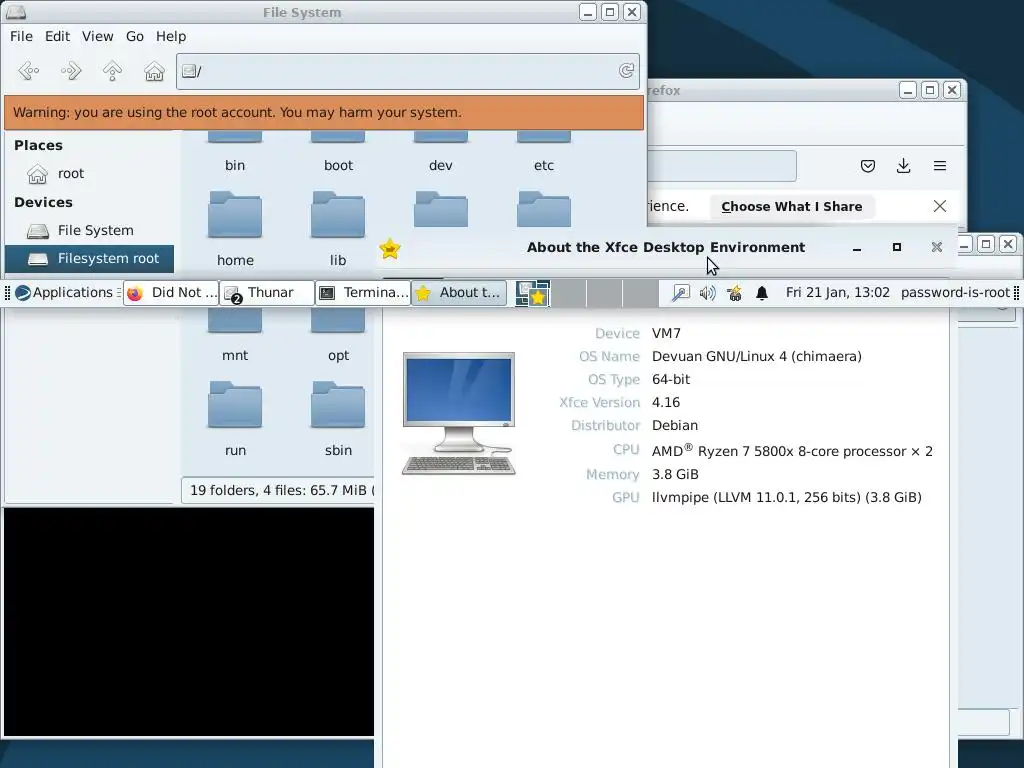Select Filesystem root device in sidebar
The width and height of the screenshot is (1024, 768).
89,259
